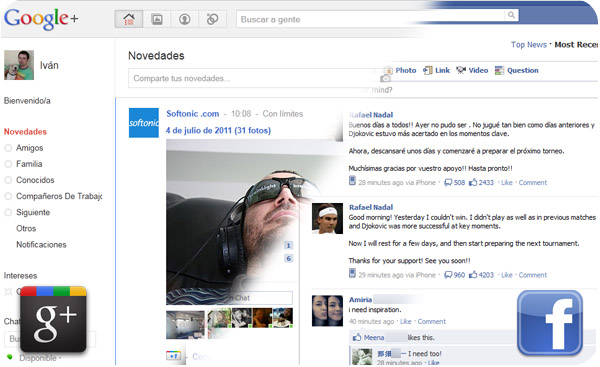This screenshot has height=367, width=600.
Task: Open Iván's profile name
Action: tap(49, 65)
